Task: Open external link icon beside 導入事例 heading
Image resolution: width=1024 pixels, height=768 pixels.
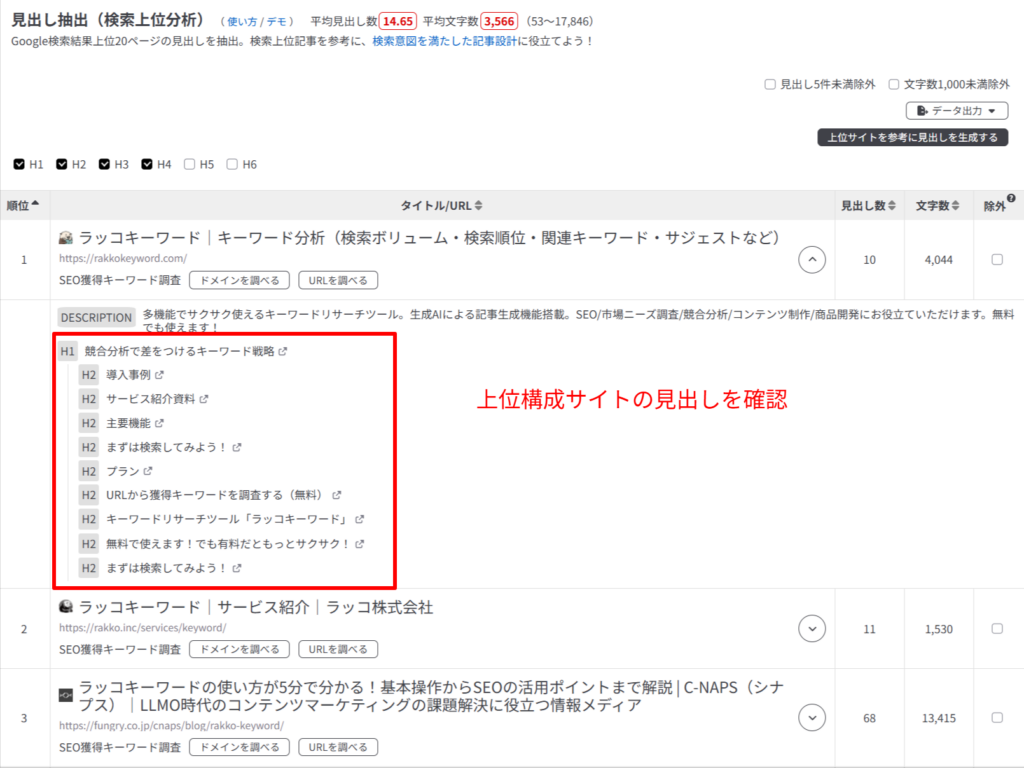Action: pyautogui.click(x=159, y=375)
